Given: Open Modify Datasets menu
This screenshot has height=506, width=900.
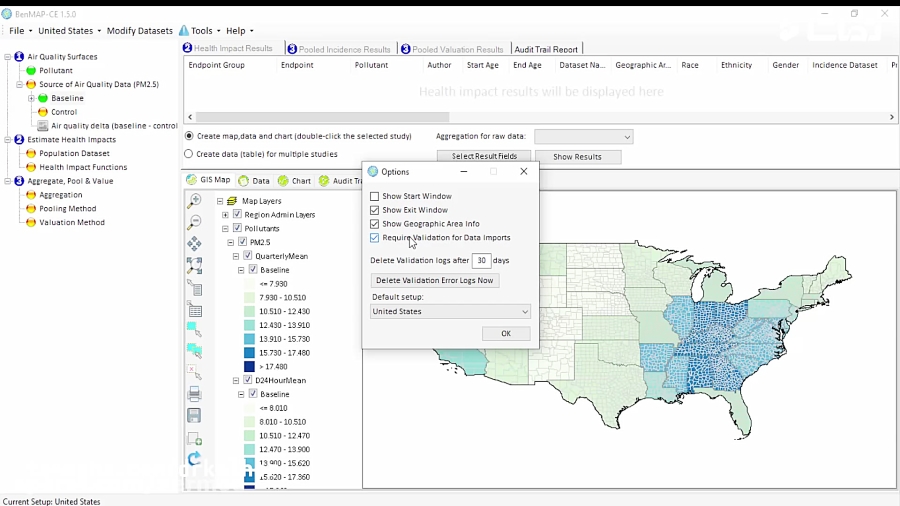Looking at the screenshot, I should (139, 30).
